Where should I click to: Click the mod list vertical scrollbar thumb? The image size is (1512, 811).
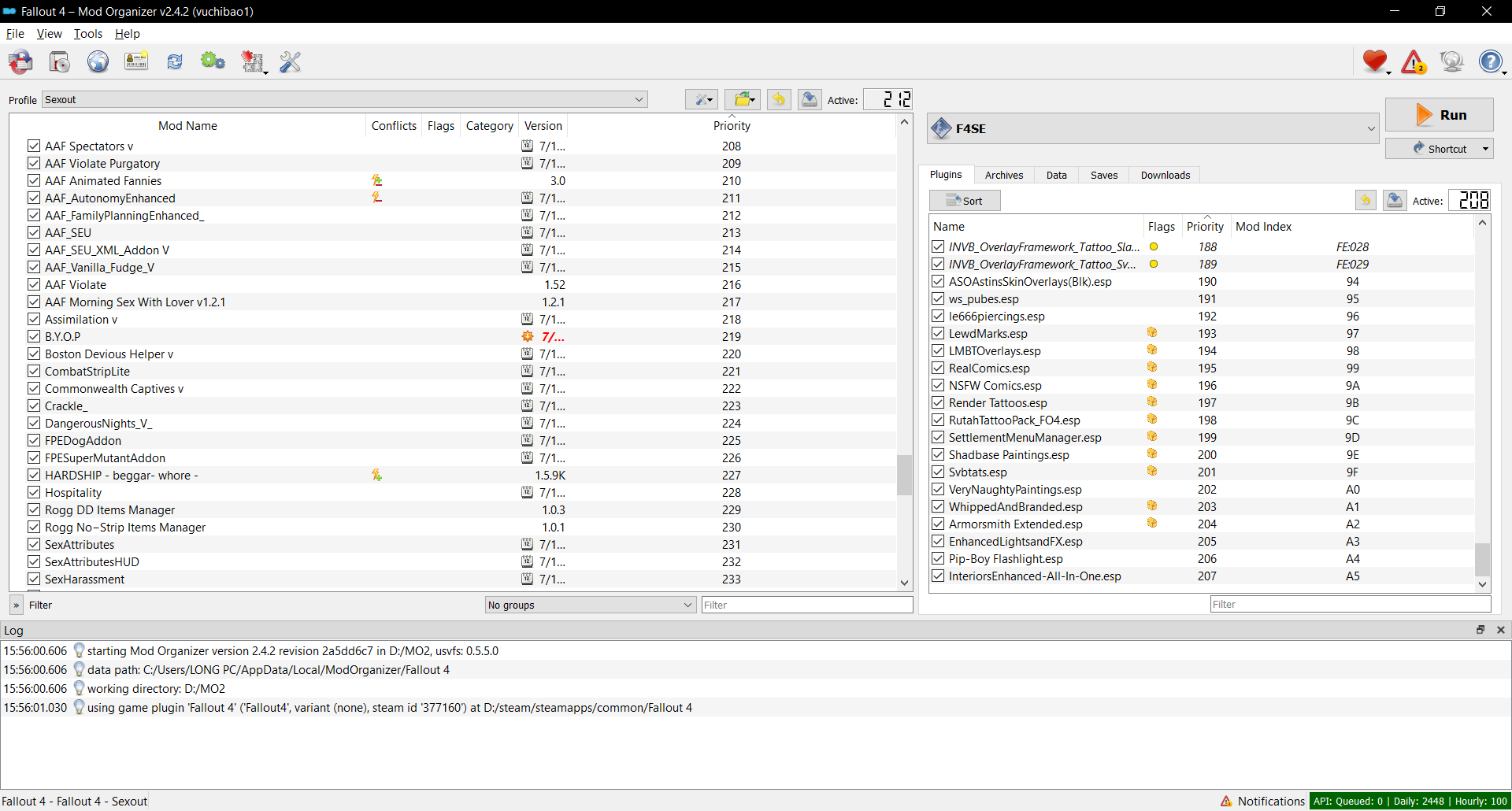tap(904, 475)
